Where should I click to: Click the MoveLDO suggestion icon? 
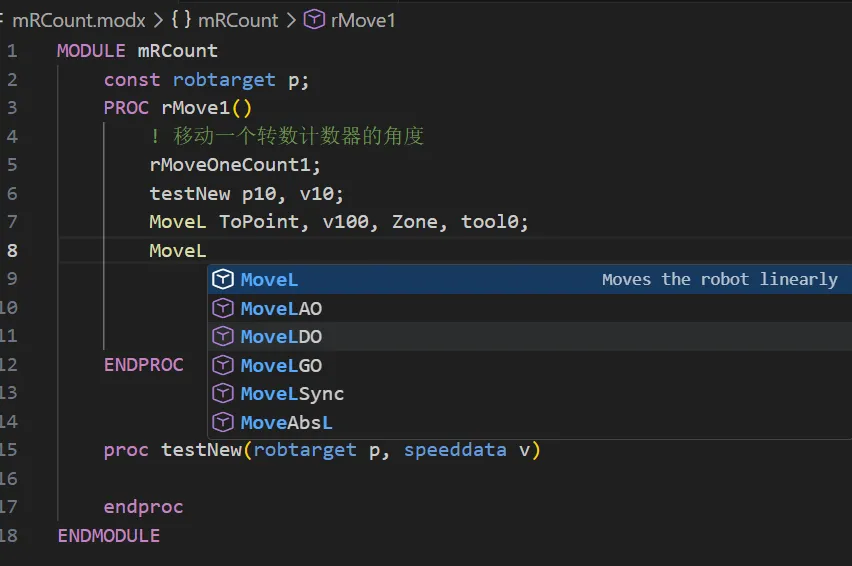(223, 337)
